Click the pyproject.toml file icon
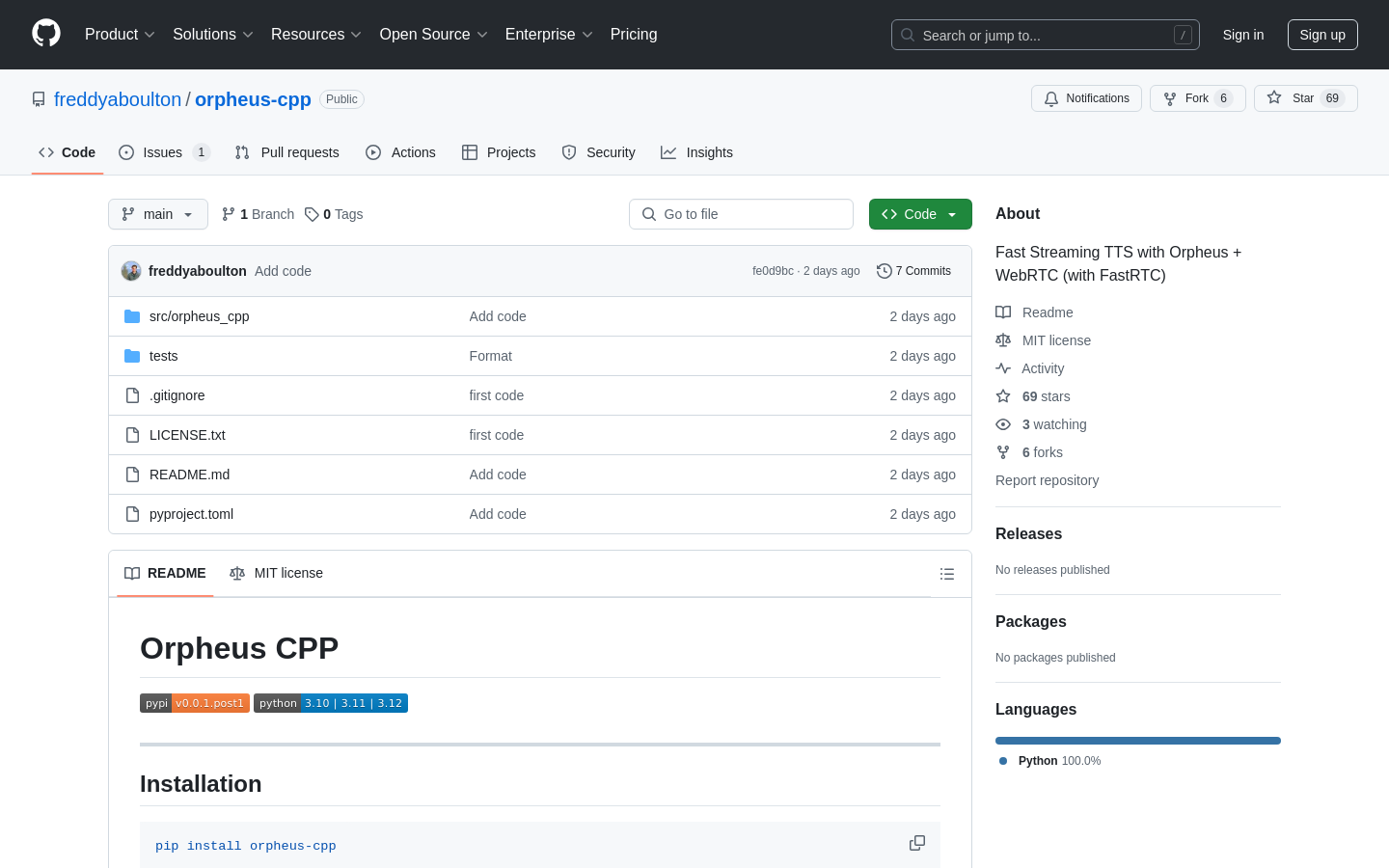Image resolution: width=1389 pixels, height=868 pixels. coord(132,514)
